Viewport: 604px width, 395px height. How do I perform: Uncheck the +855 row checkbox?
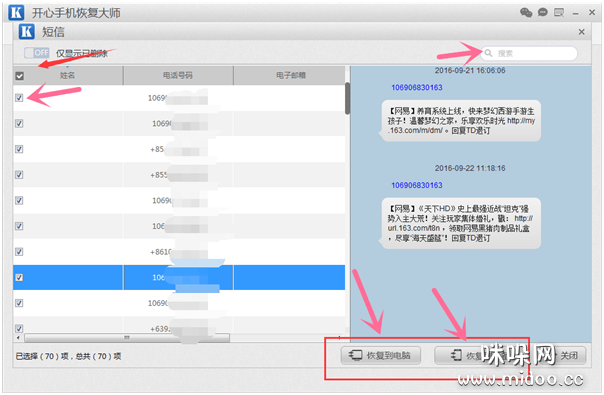pos(19,175)
